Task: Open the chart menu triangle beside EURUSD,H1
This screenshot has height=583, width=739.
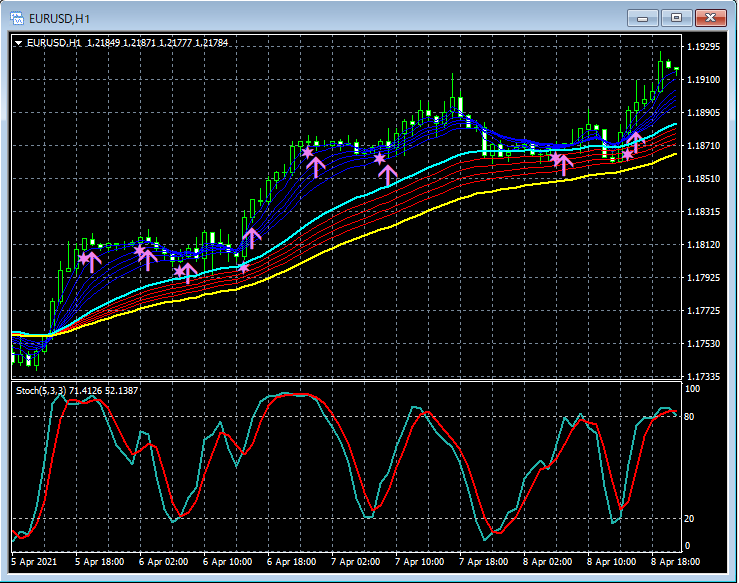Action: pos(19,43)
